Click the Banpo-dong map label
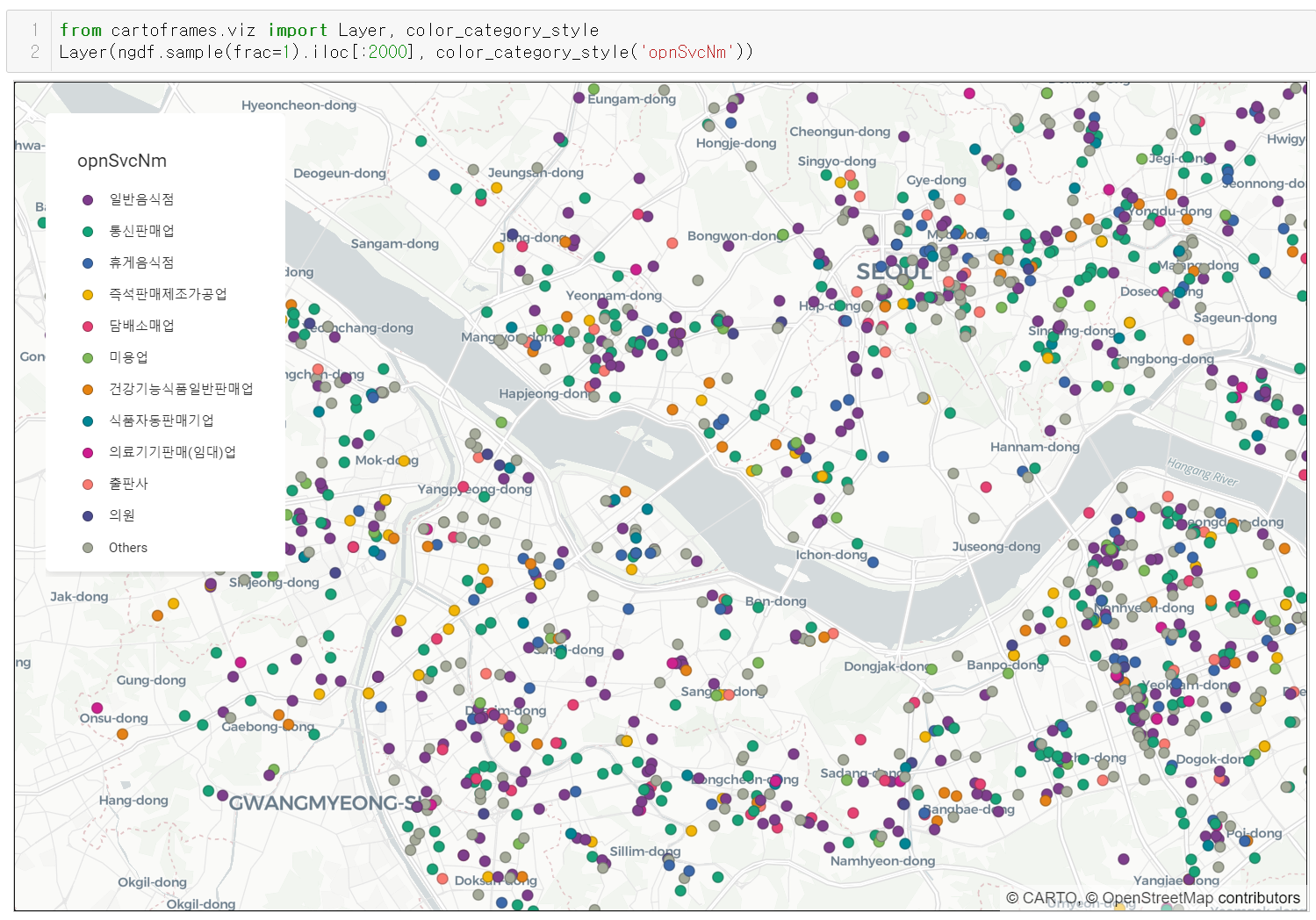The height and width of the screenshot is (920, 1316). [x=1005, y=665]
